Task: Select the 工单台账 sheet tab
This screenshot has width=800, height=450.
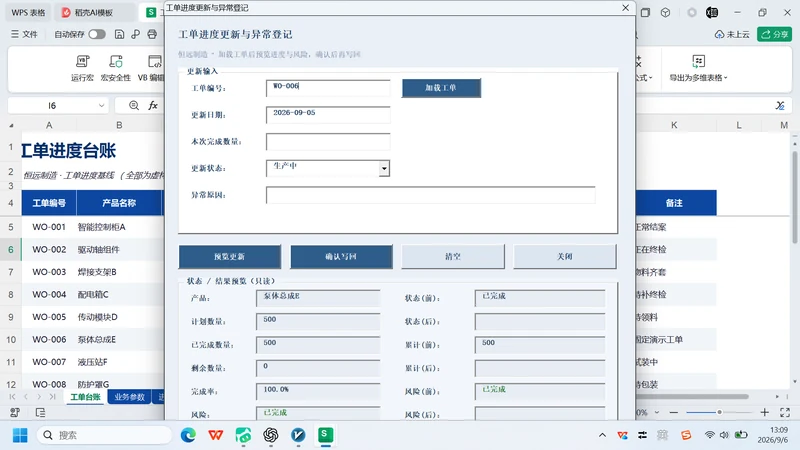Action: [x=85, y=397]
